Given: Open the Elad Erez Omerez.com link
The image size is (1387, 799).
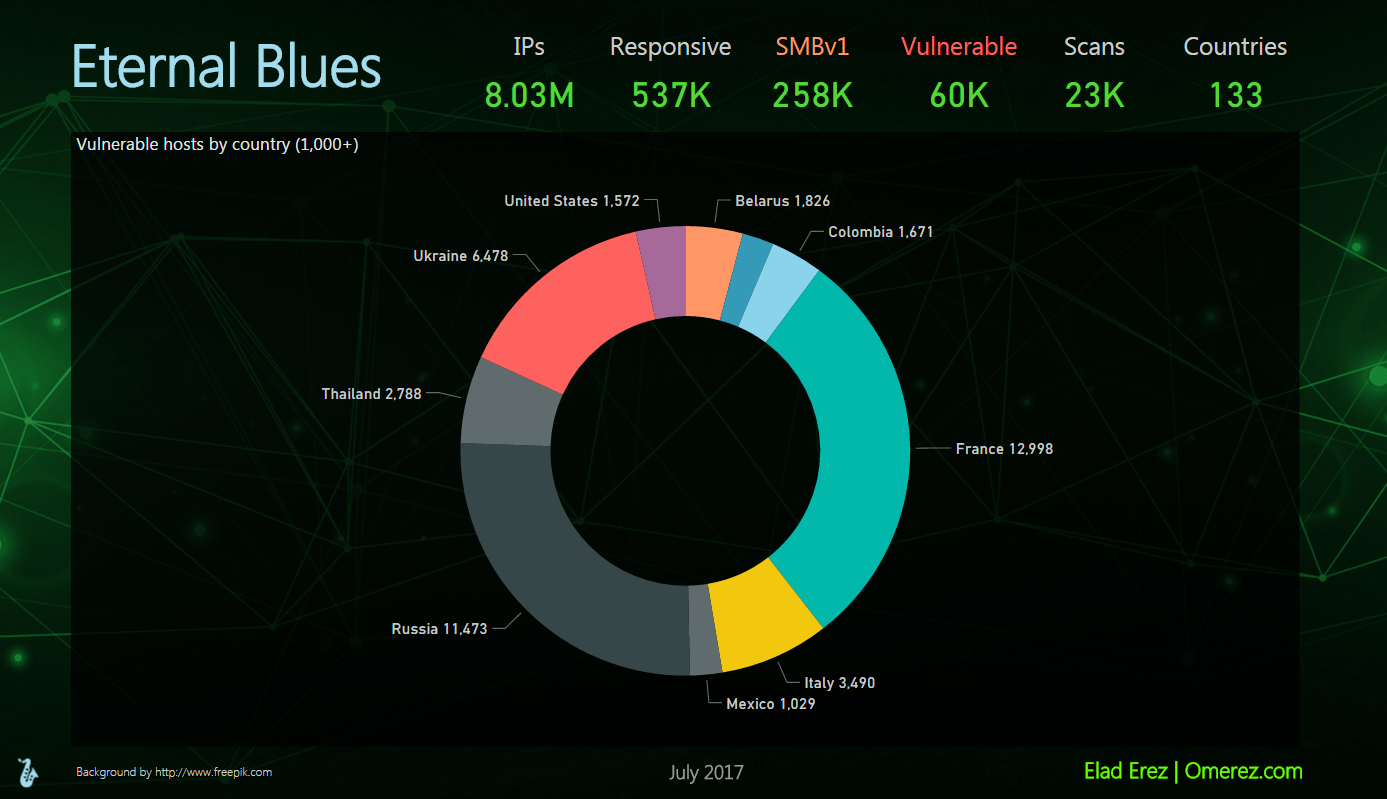Looking at the screenshot, I should [x=1192, y=771].
